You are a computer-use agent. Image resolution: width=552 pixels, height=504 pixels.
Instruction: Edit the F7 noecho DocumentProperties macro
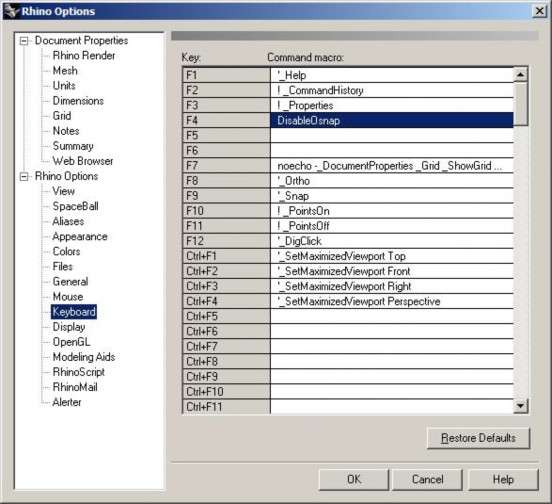(392, 166)
